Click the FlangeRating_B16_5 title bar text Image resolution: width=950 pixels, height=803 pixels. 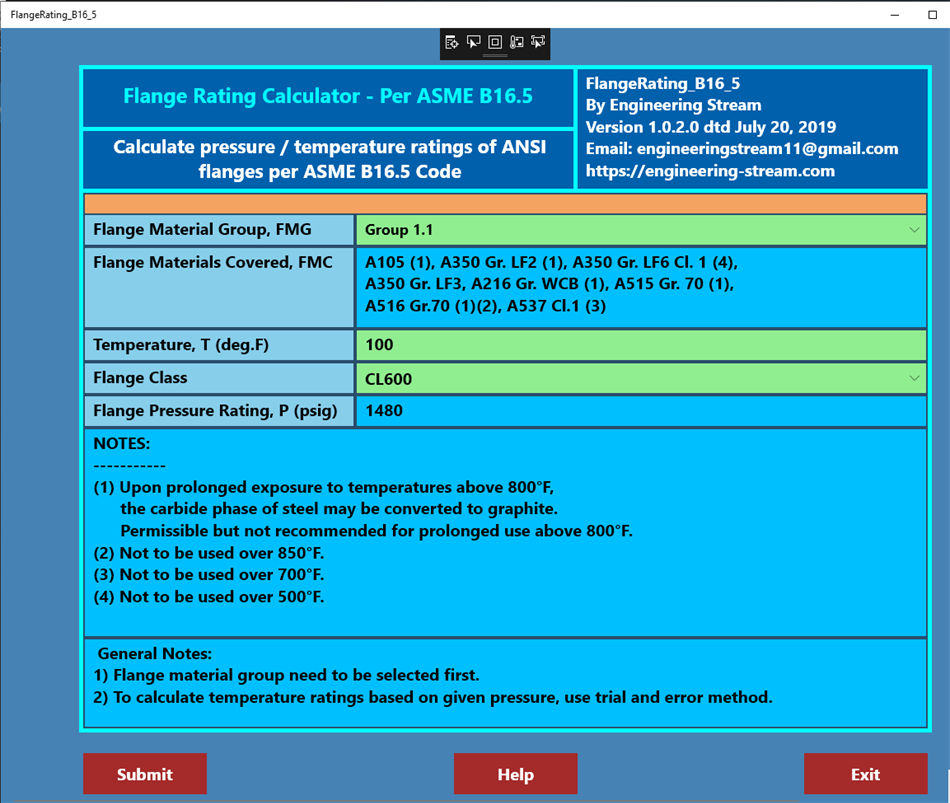53,15
